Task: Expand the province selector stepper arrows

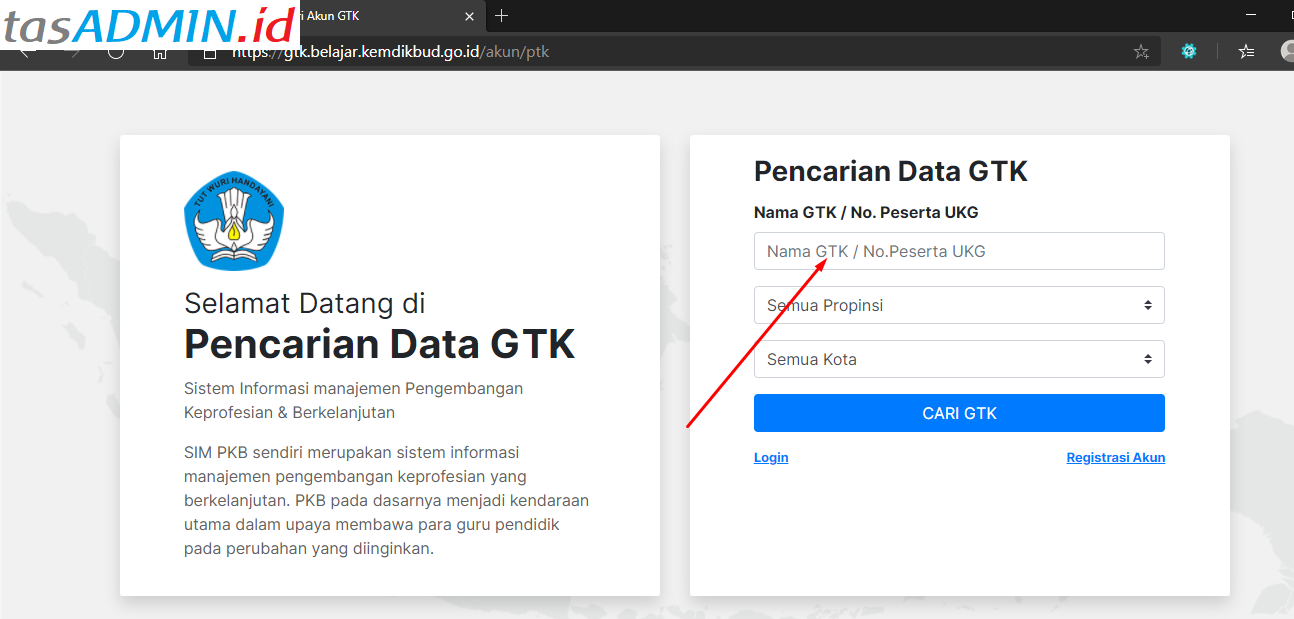Action: click(x=1150, y=305)
